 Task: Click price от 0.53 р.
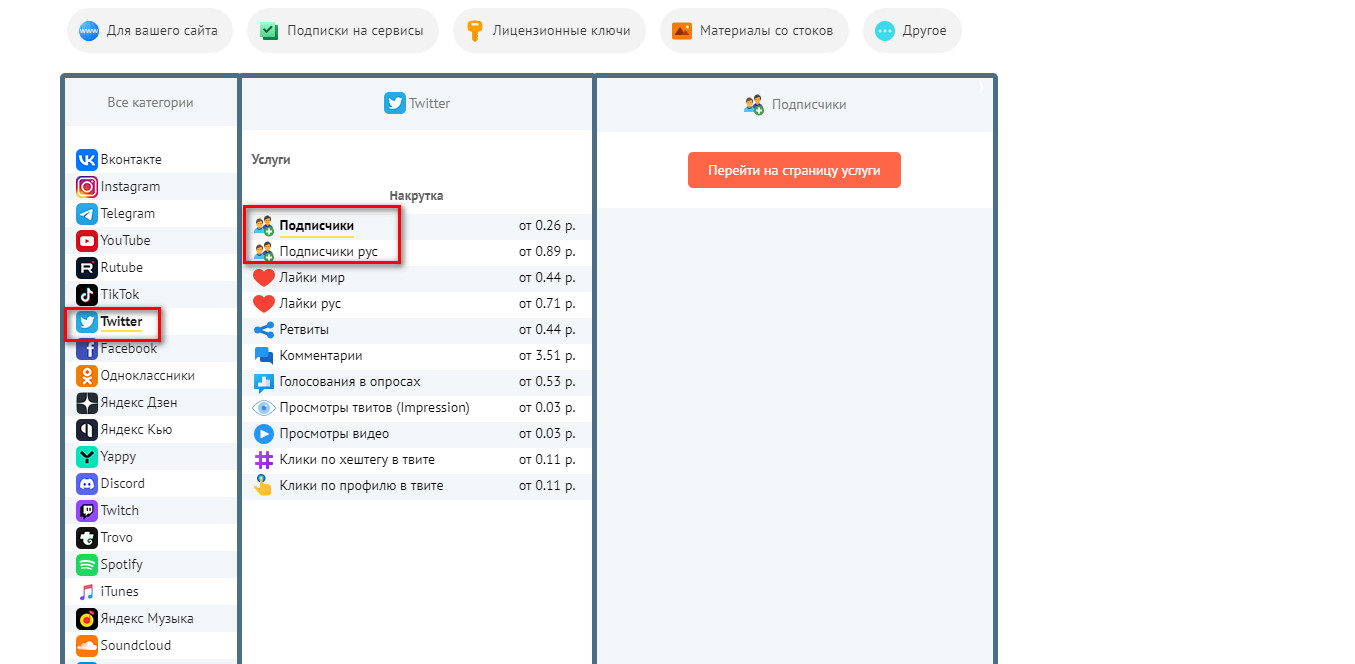(x=547, y=382)
